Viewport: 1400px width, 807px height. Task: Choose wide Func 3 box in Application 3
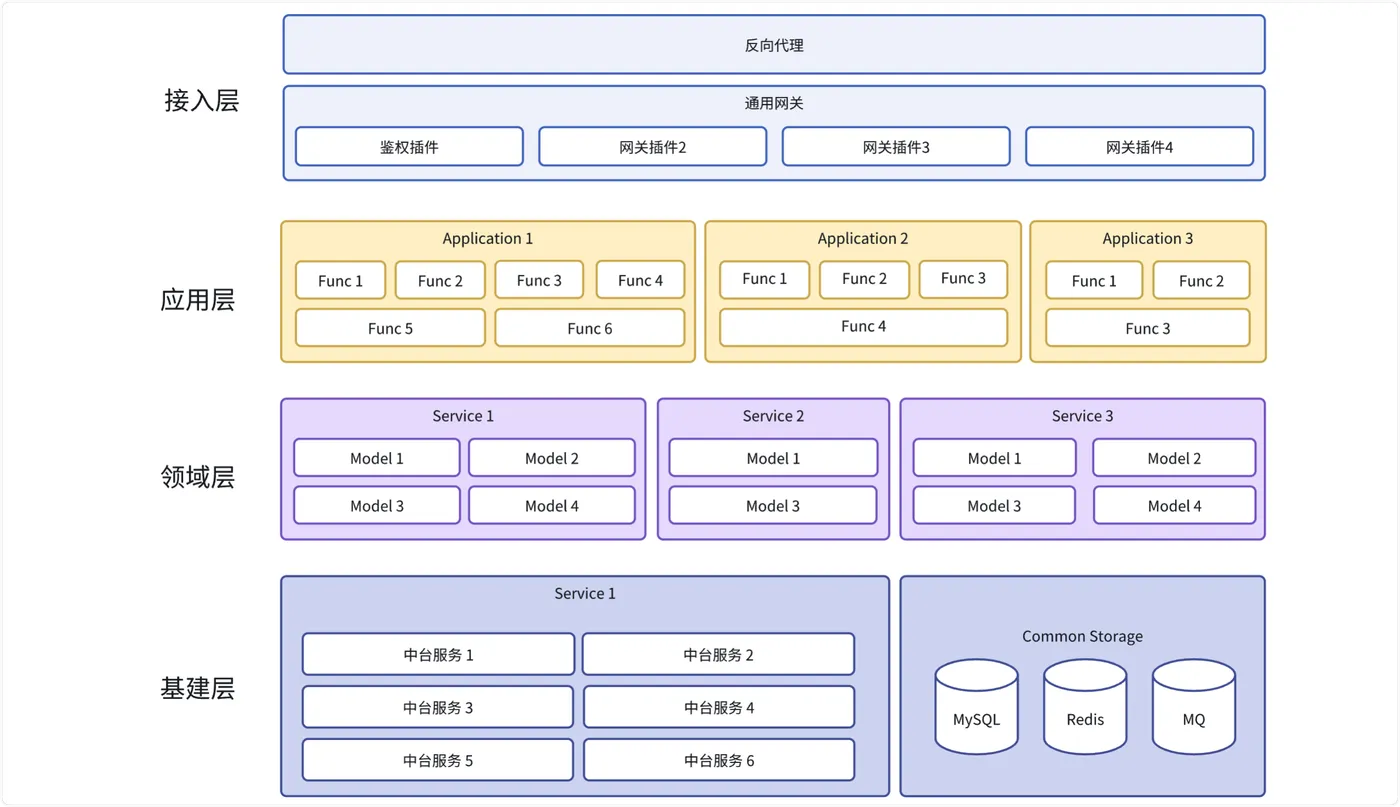[1148, 328]
